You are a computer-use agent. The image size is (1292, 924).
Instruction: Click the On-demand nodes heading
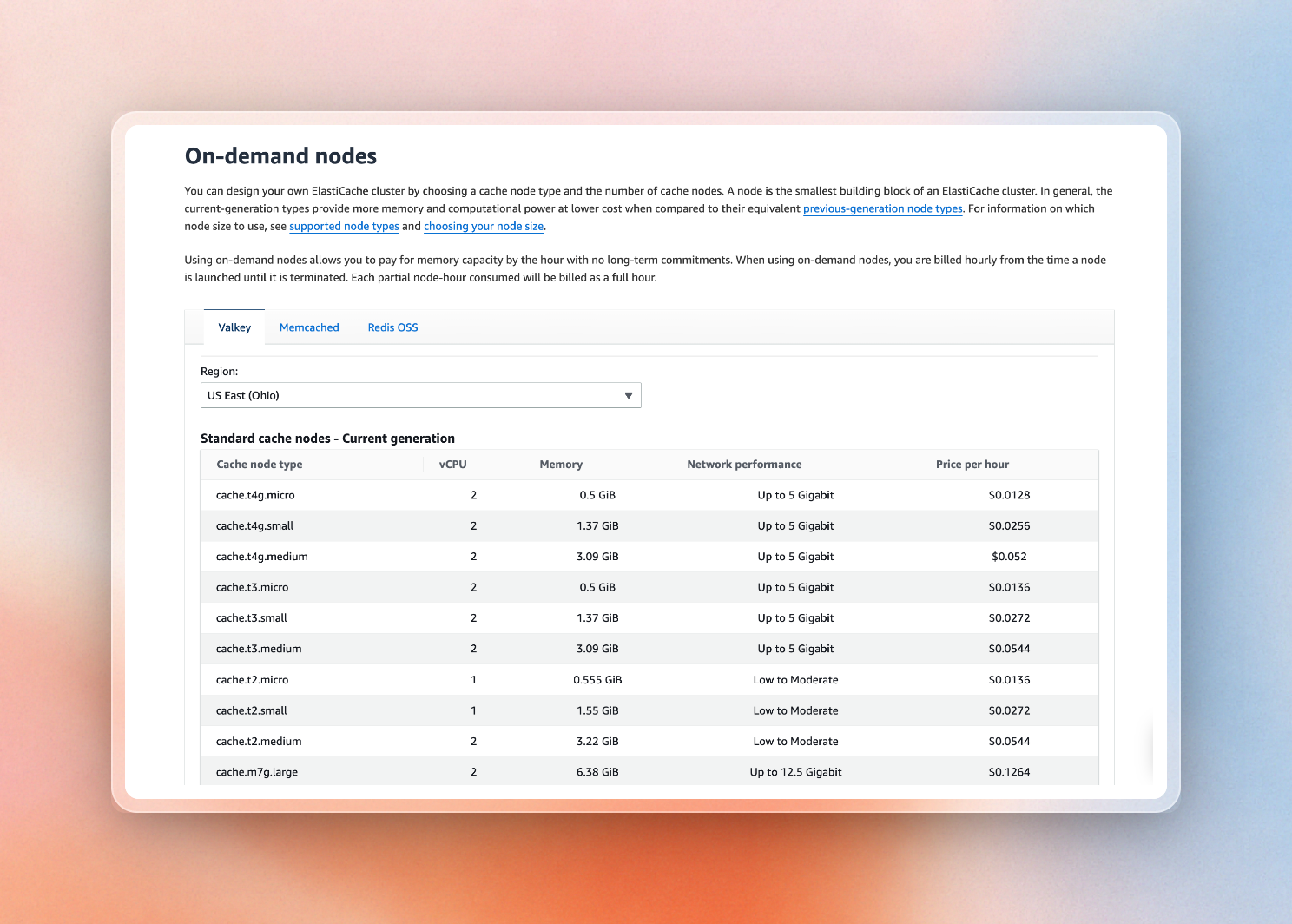point(280,156)
